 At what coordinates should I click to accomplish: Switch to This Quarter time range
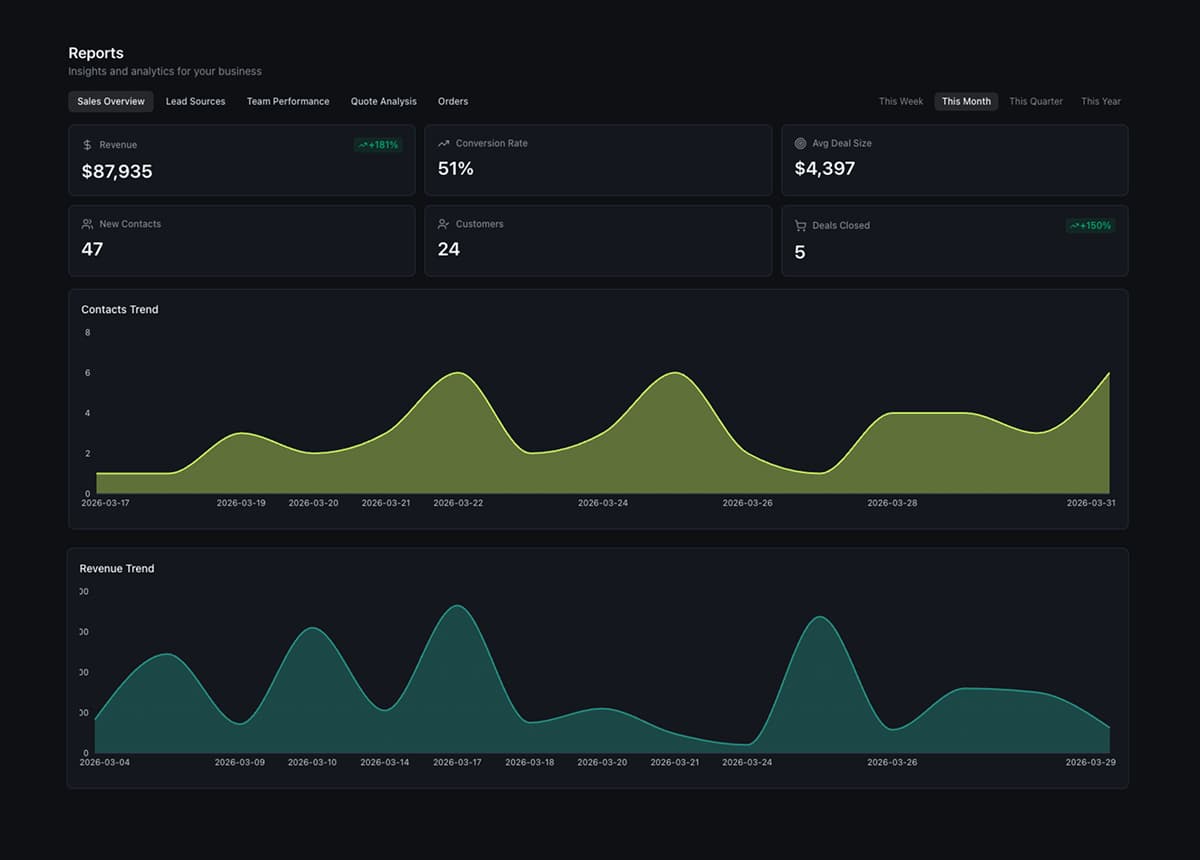point(1035,101)
